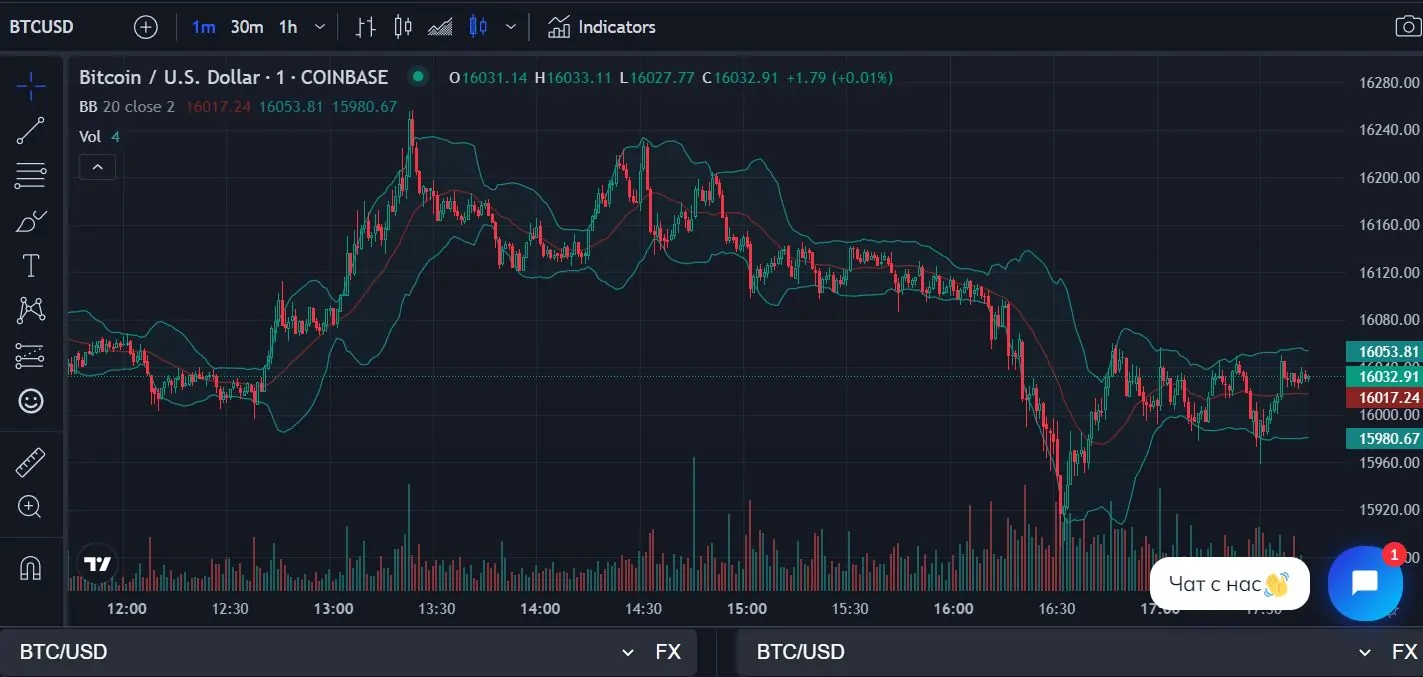Click the red 16017.24 price axis tag
This screenshot has width=1423, height=677.
1384,398
